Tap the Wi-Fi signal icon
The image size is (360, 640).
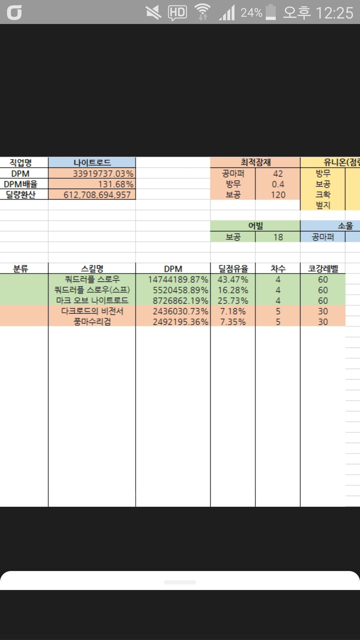[202, 12]
